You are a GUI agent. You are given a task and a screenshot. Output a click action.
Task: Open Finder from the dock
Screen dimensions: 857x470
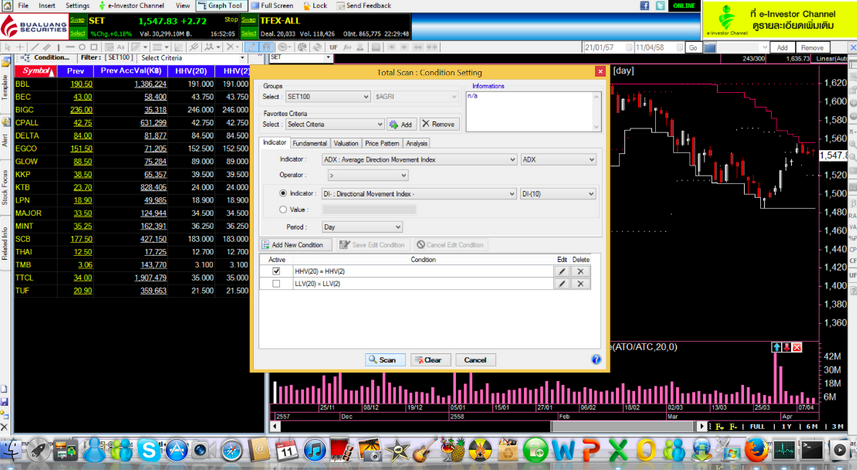(x=10, y=451)
